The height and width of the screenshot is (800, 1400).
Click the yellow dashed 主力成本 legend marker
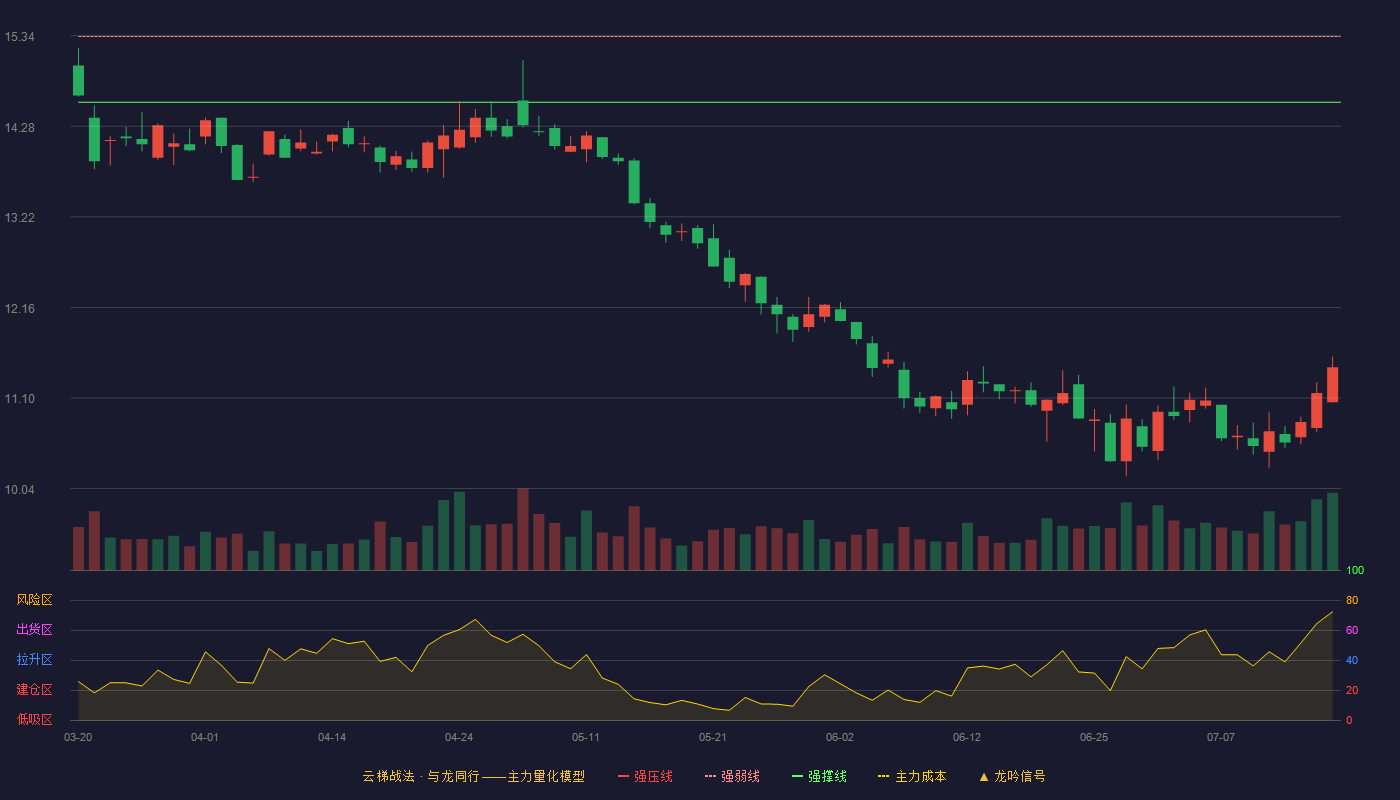click(x=884, y=776)
